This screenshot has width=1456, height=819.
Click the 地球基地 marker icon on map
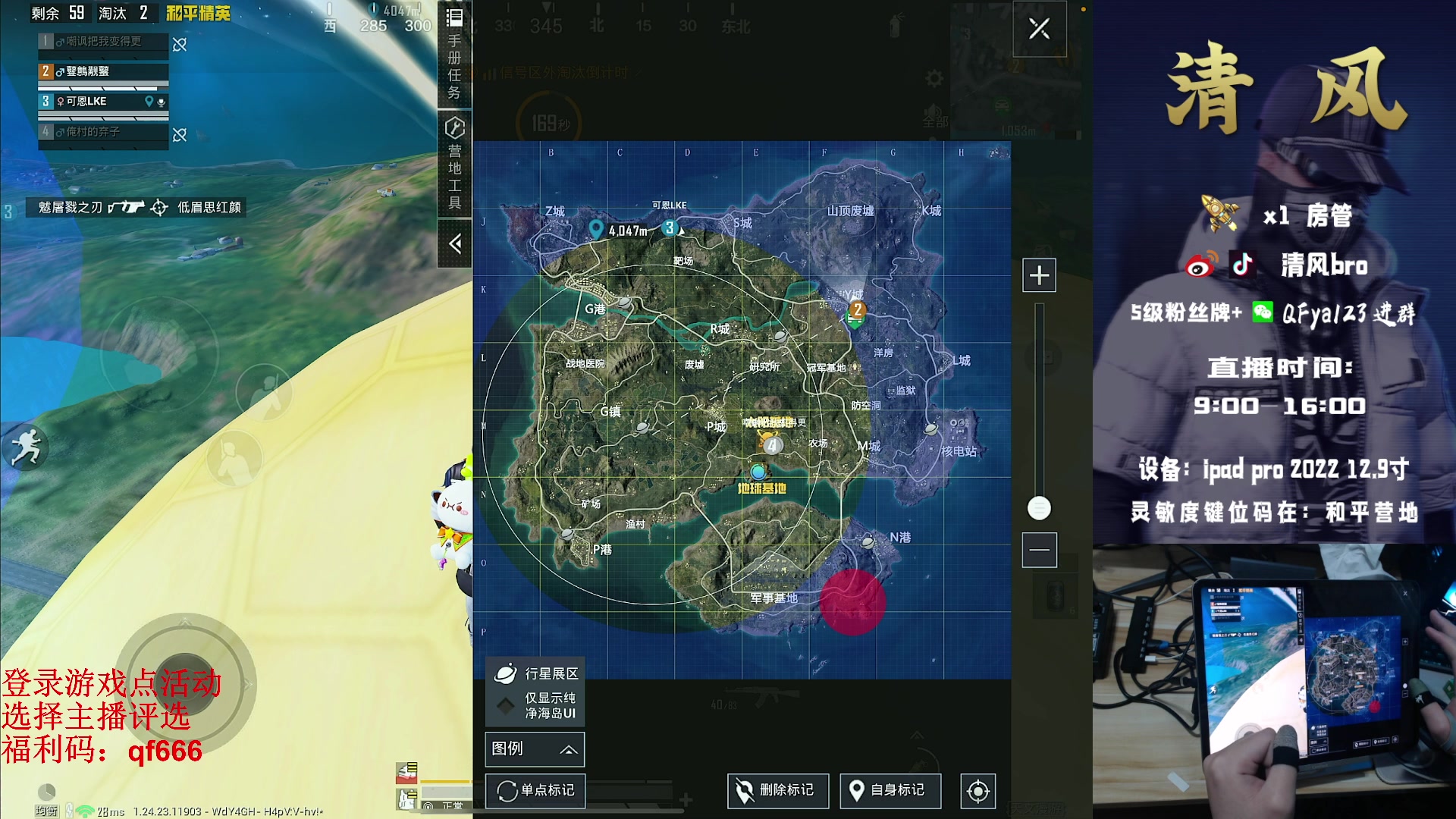coord(758,471)
